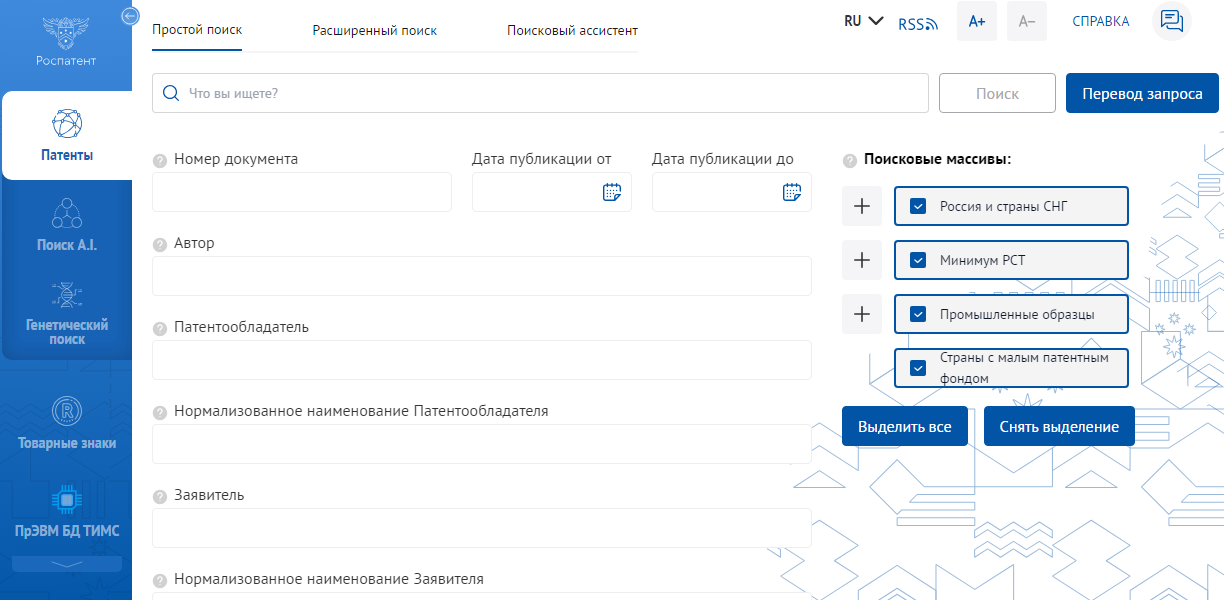Screen dimensions: 1224x600
Task: Click Выделить все button
Action: pos(905,426)
